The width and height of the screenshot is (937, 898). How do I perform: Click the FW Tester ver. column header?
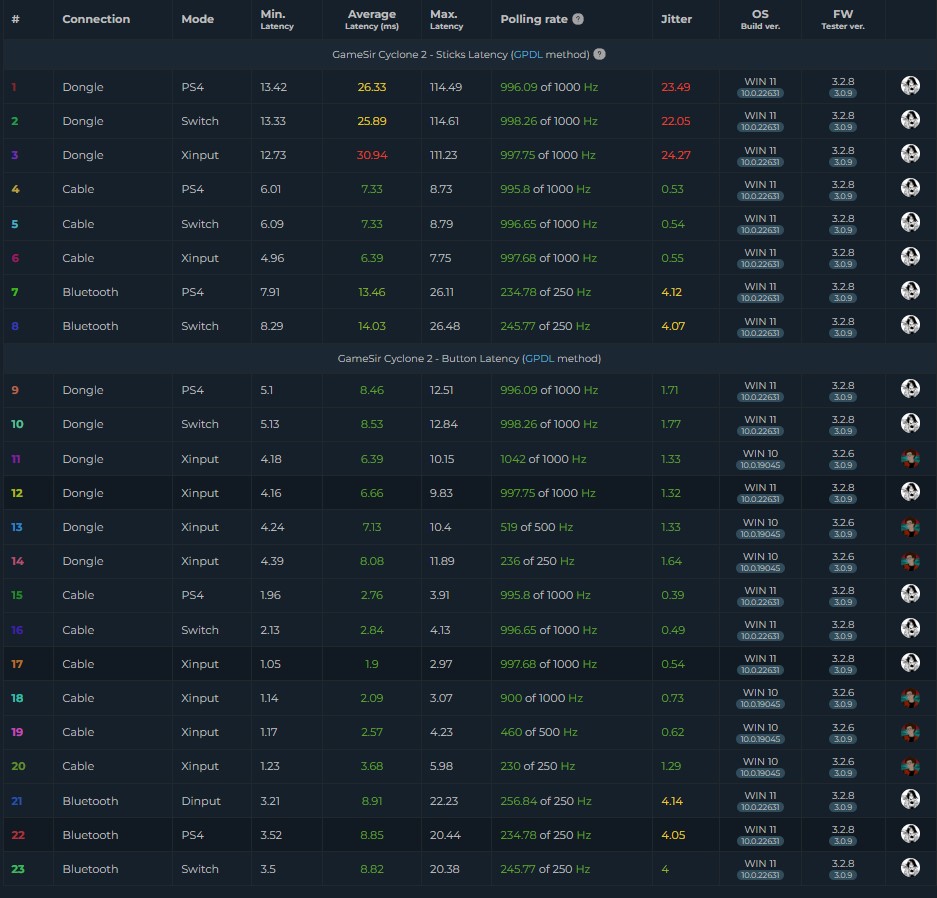[x=843, y=19]
